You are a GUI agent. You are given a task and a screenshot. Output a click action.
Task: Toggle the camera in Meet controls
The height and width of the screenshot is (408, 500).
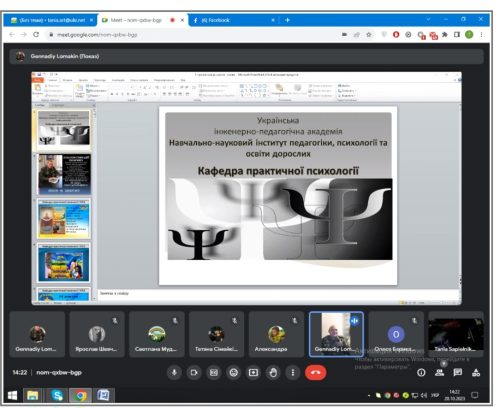(x=194, y=372)
